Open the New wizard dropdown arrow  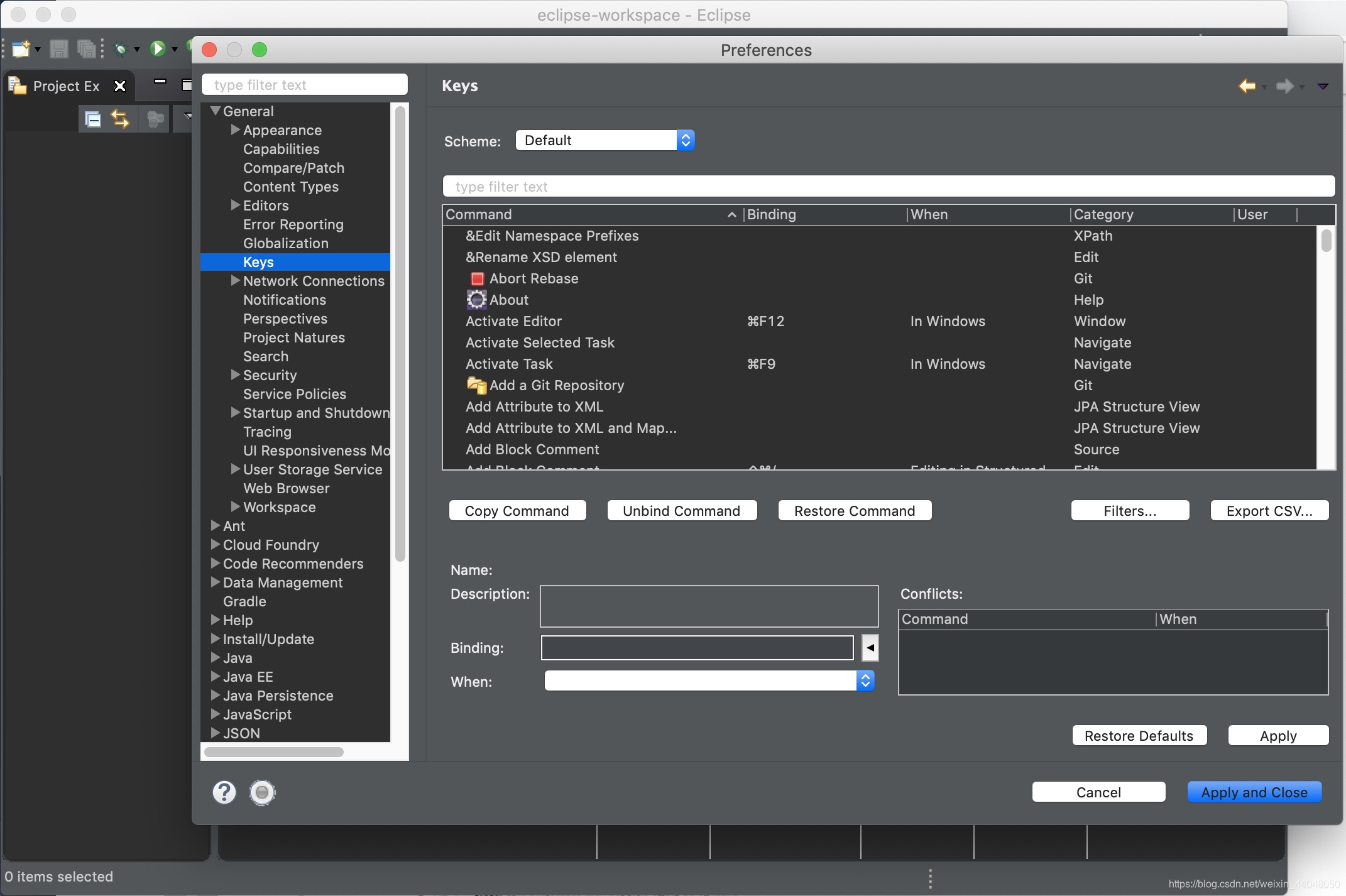click(x=38, y=49)
